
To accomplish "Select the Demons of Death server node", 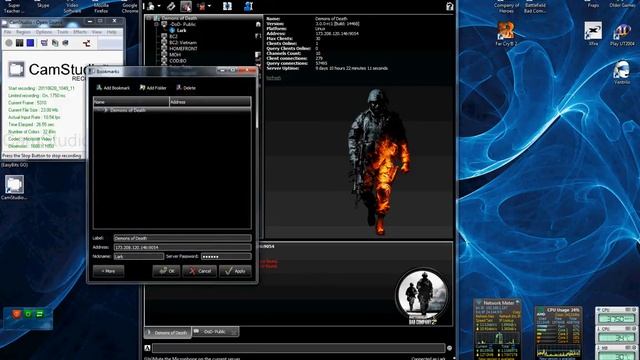I will tap(179, 18).
